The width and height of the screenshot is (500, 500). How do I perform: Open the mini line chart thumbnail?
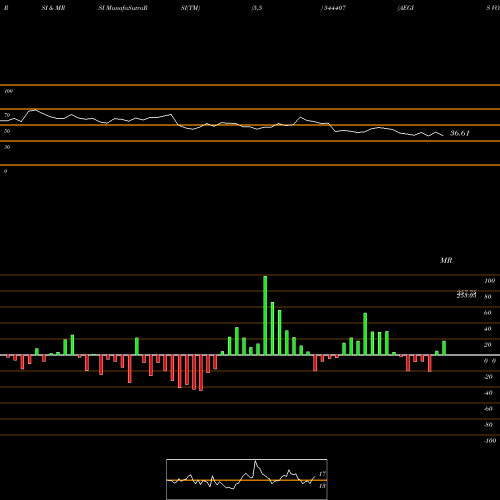tap(247, 479)
